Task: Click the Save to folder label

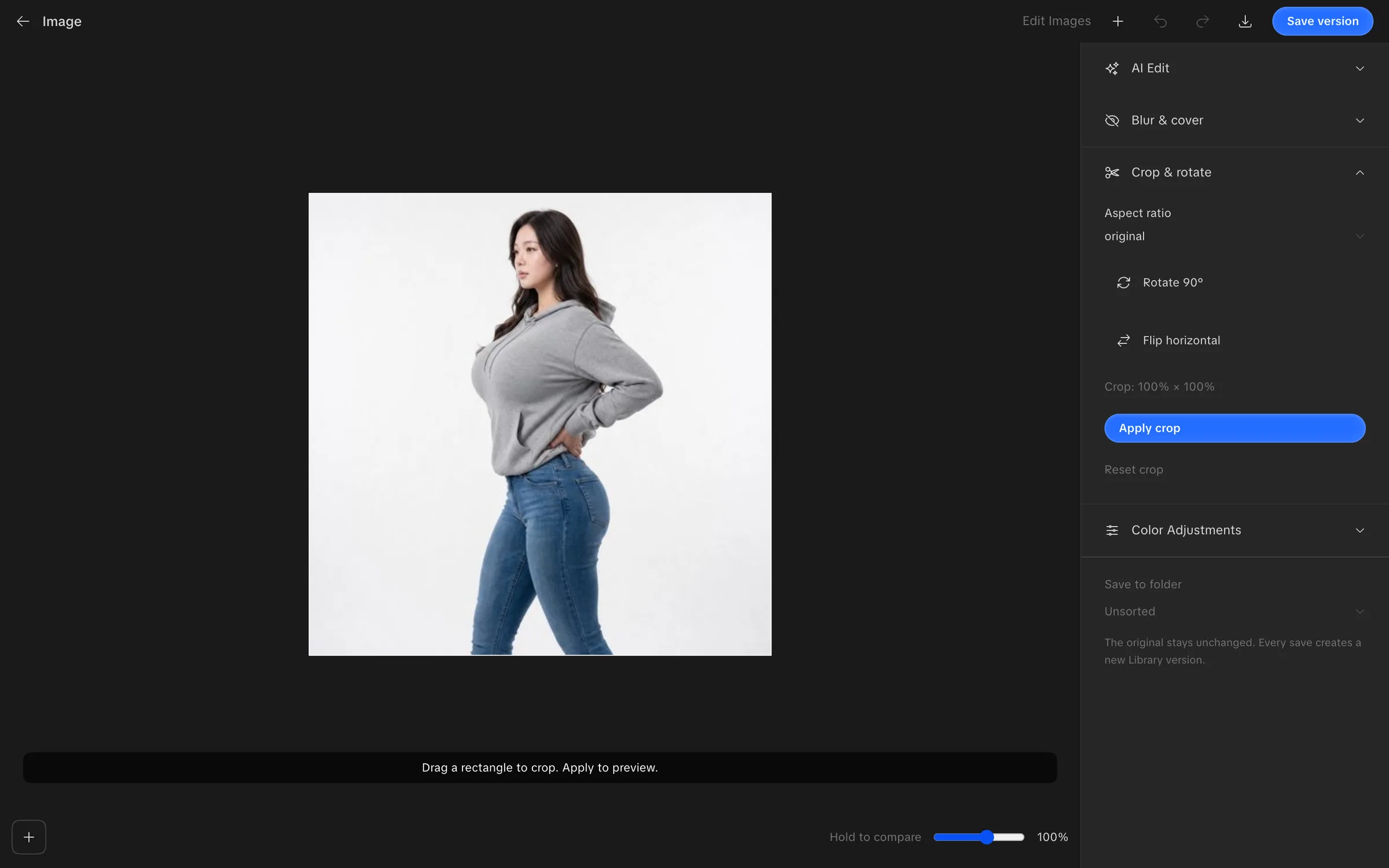Action: pyautogui.click(x=1142, y=584)
